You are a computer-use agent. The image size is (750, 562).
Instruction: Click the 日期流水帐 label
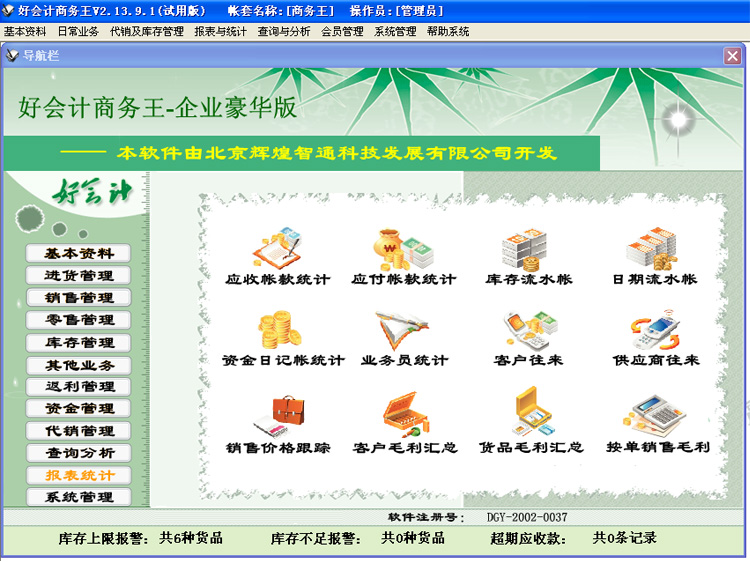pos(655,279)
